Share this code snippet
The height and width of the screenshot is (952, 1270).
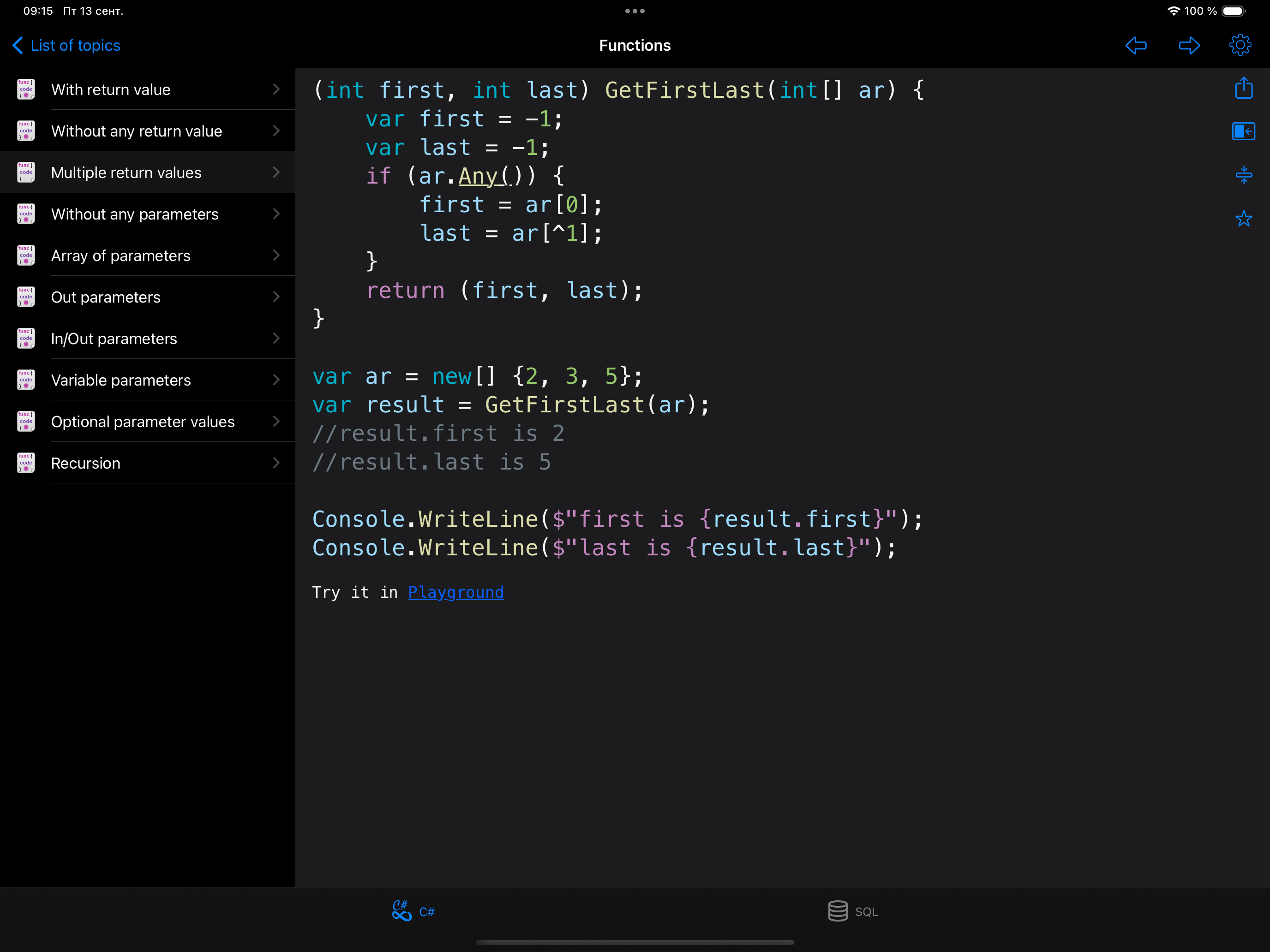pyautogui.click(x=1244, y=88)
